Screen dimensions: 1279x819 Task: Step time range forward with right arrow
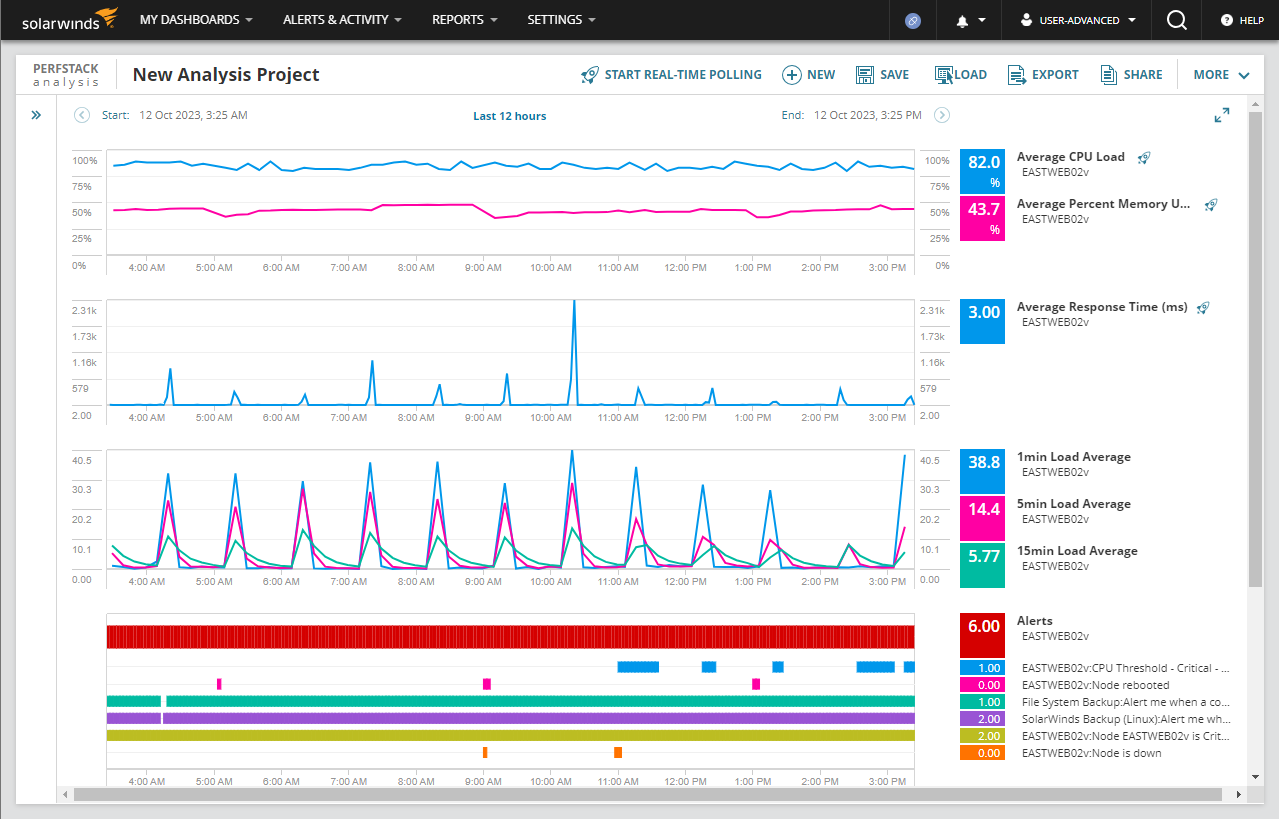pos(942,115)
